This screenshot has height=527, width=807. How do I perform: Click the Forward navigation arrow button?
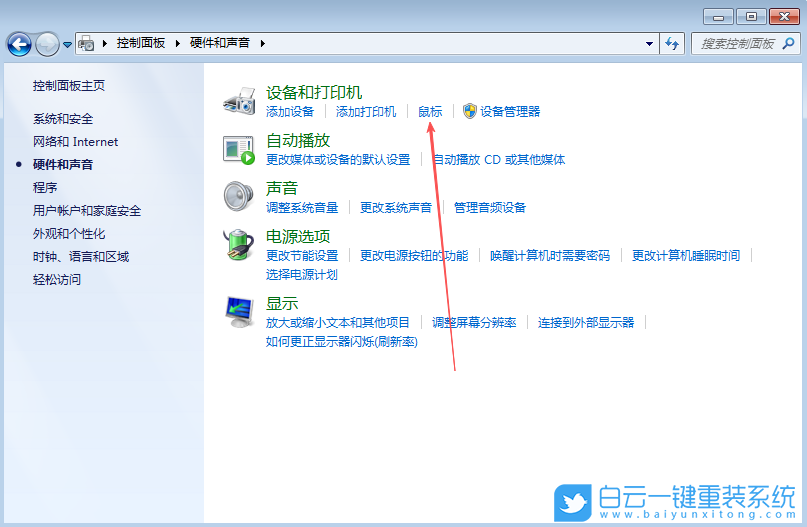tap(47, 44)
